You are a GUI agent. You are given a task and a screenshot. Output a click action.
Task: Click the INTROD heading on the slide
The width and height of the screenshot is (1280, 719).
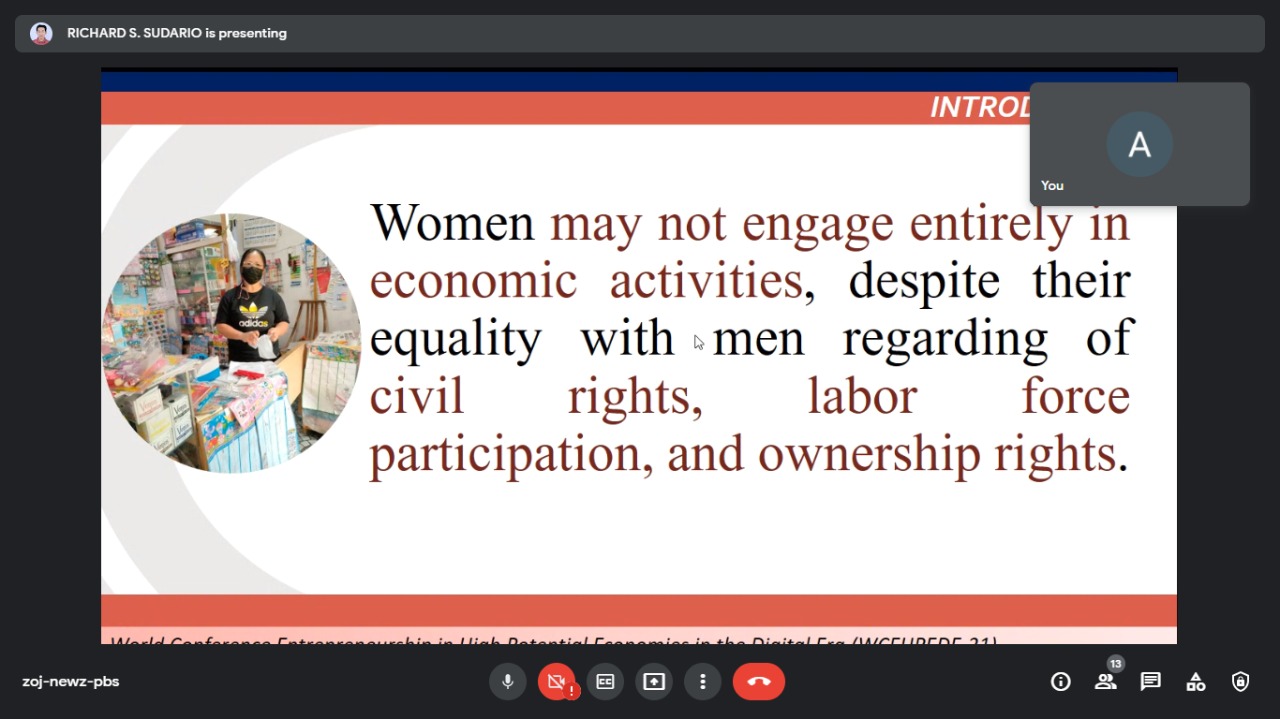point(980,107)
